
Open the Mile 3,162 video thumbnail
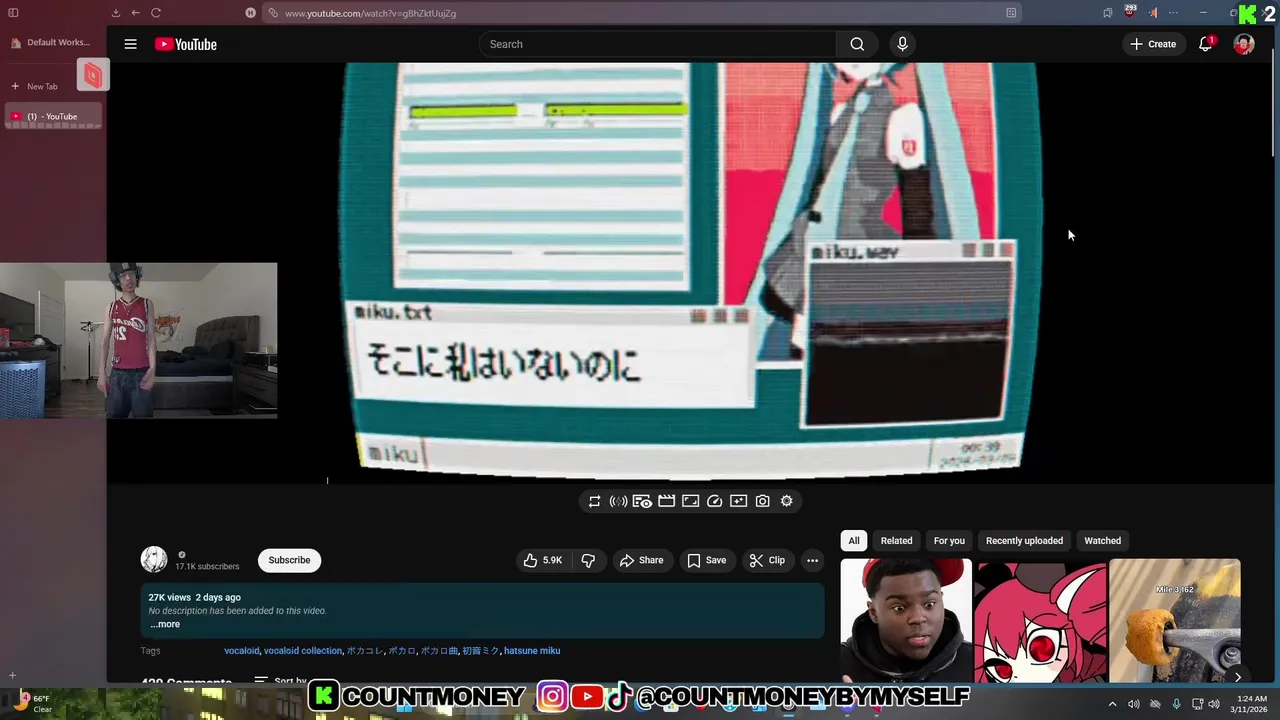pos(1175,620)
